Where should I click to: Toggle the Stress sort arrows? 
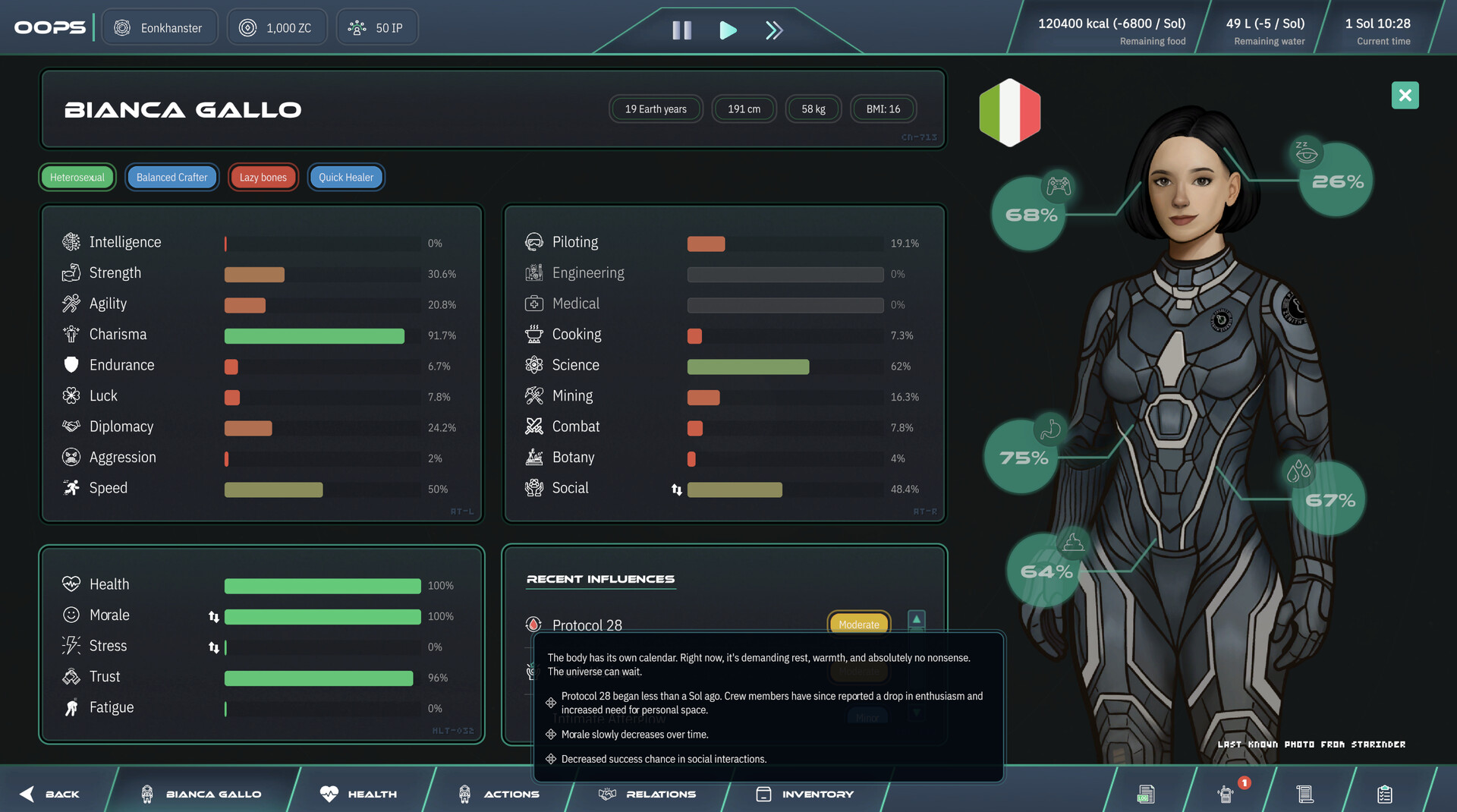pos(213,647)
